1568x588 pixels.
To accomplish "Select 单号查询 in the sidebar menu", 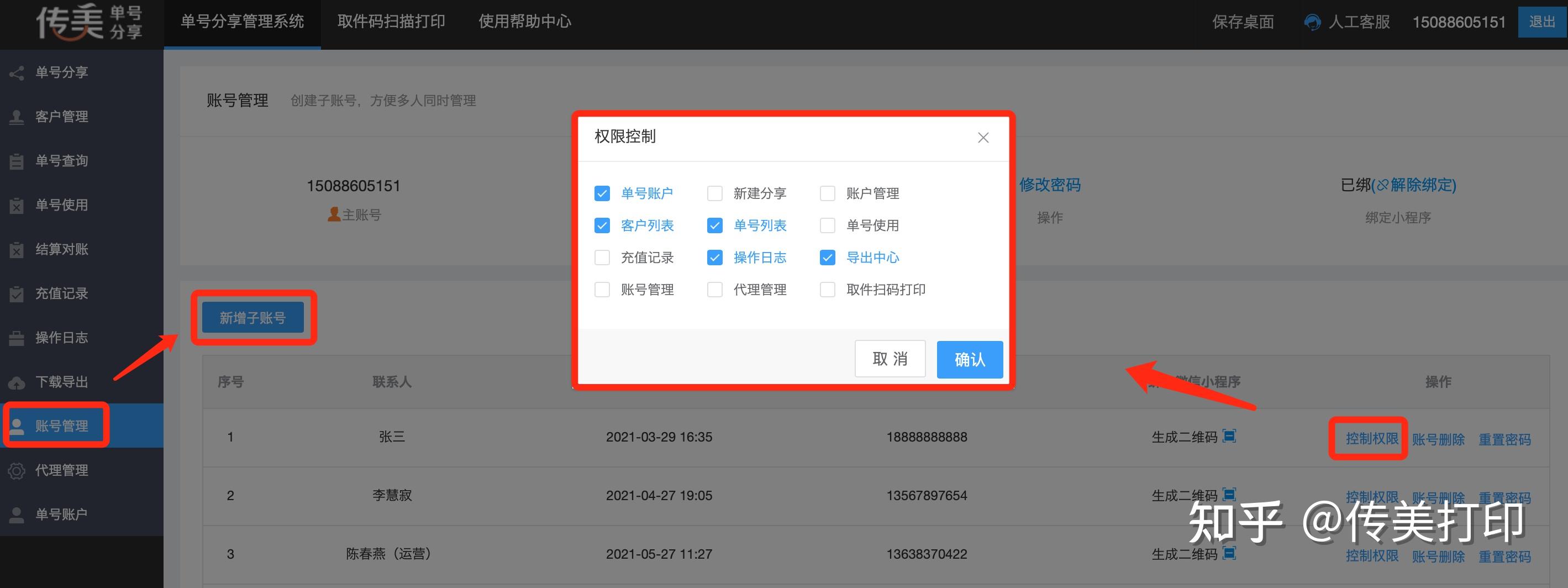I will (82, 161).
